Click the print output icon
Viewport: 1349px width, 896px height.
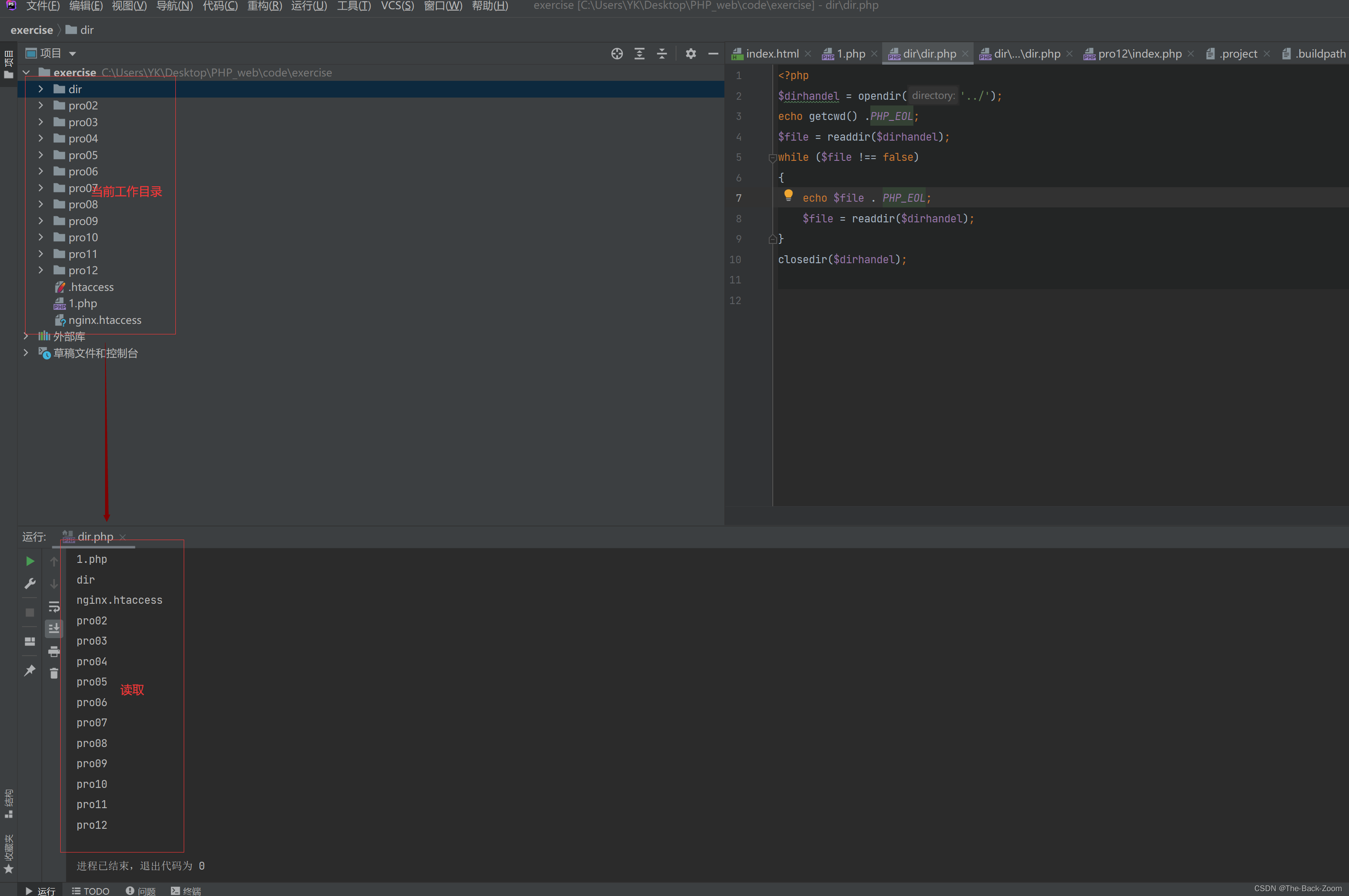click(x=54, y=651)
